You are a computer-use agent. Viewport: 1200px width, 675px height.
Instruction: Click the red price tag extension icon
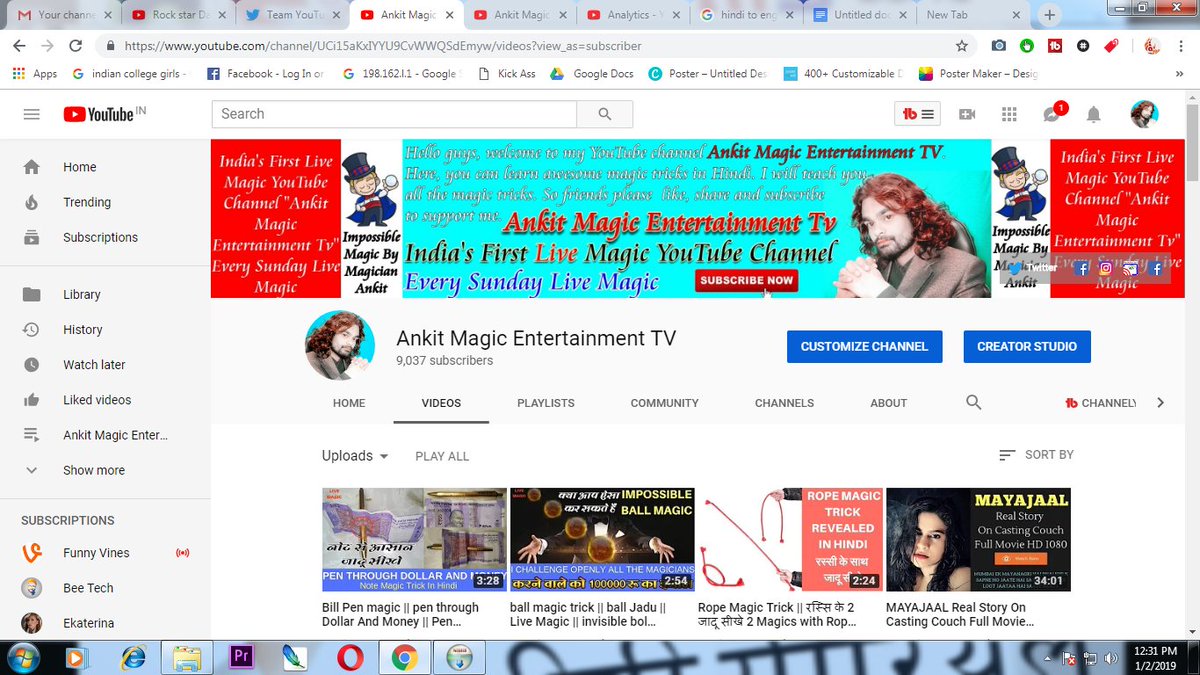(1111, 46)
